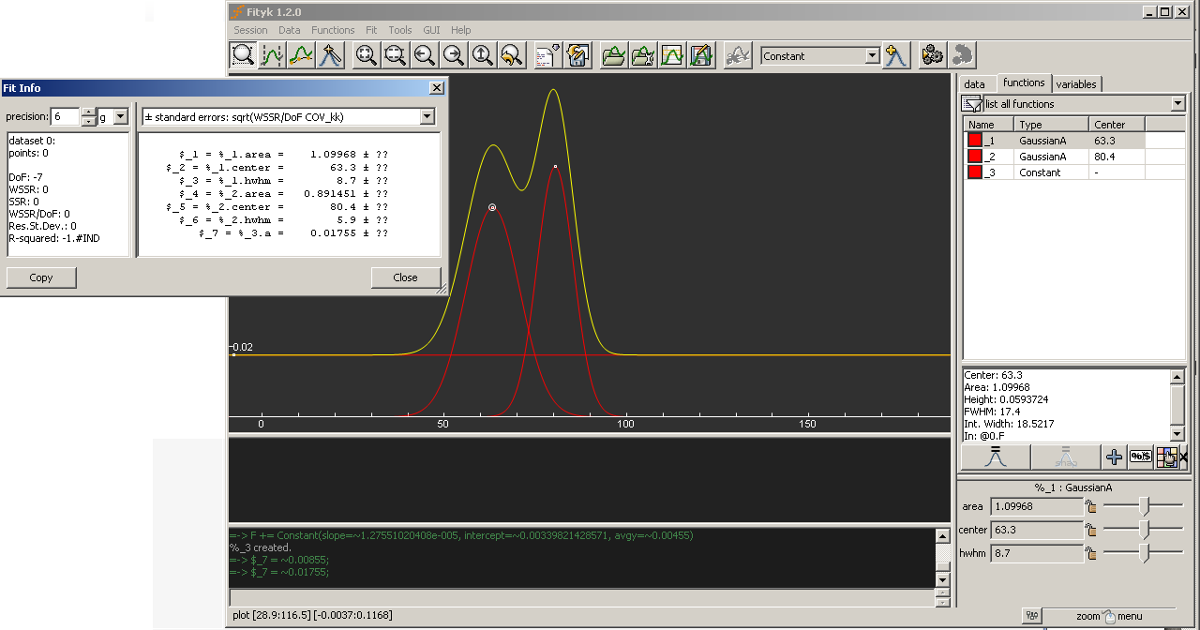Click Close in the Fit Info dialog

point(405,277)
